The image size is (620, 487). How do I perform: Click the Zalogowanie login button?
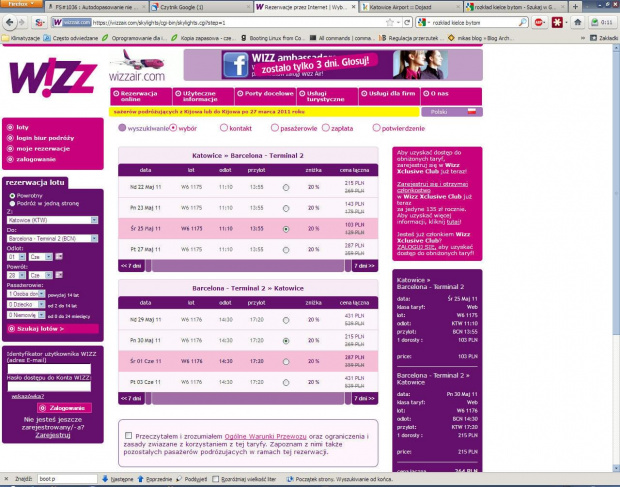click(x=64, y=408)
